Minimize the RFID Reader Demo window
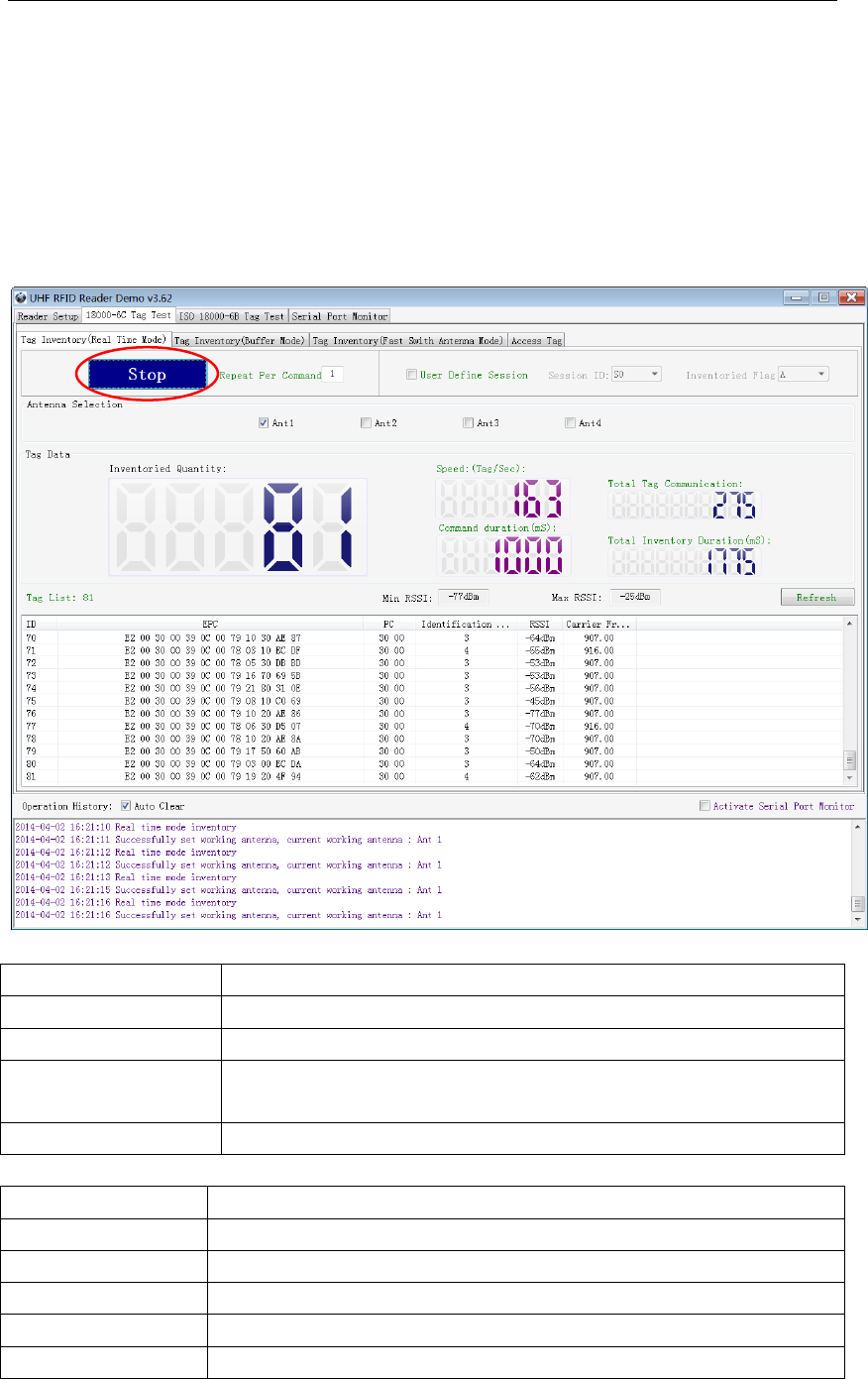Screen dimensions: 868x1379 [x=797, y=297]
